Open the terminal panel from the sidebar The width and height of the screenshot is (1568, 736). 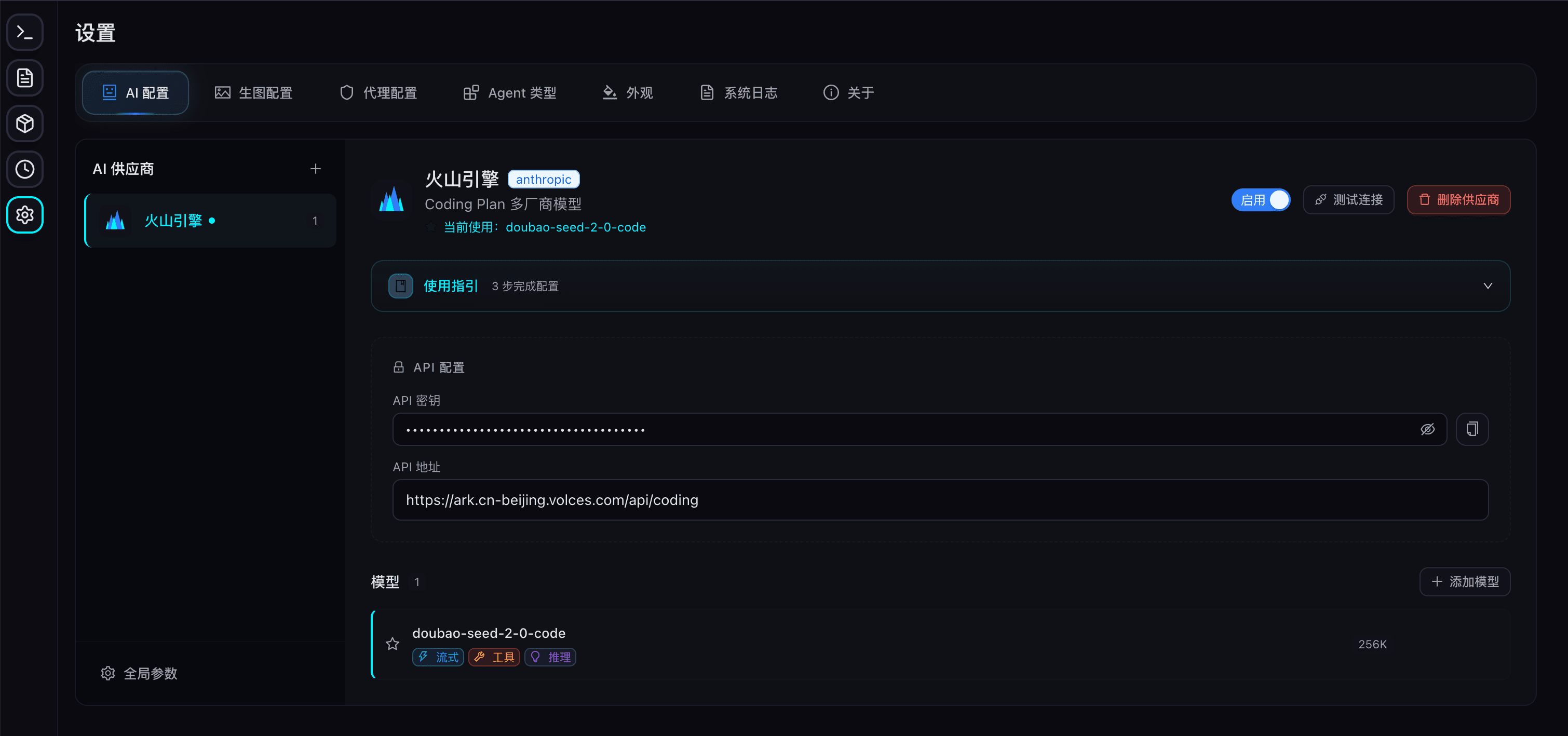point(24,32)
